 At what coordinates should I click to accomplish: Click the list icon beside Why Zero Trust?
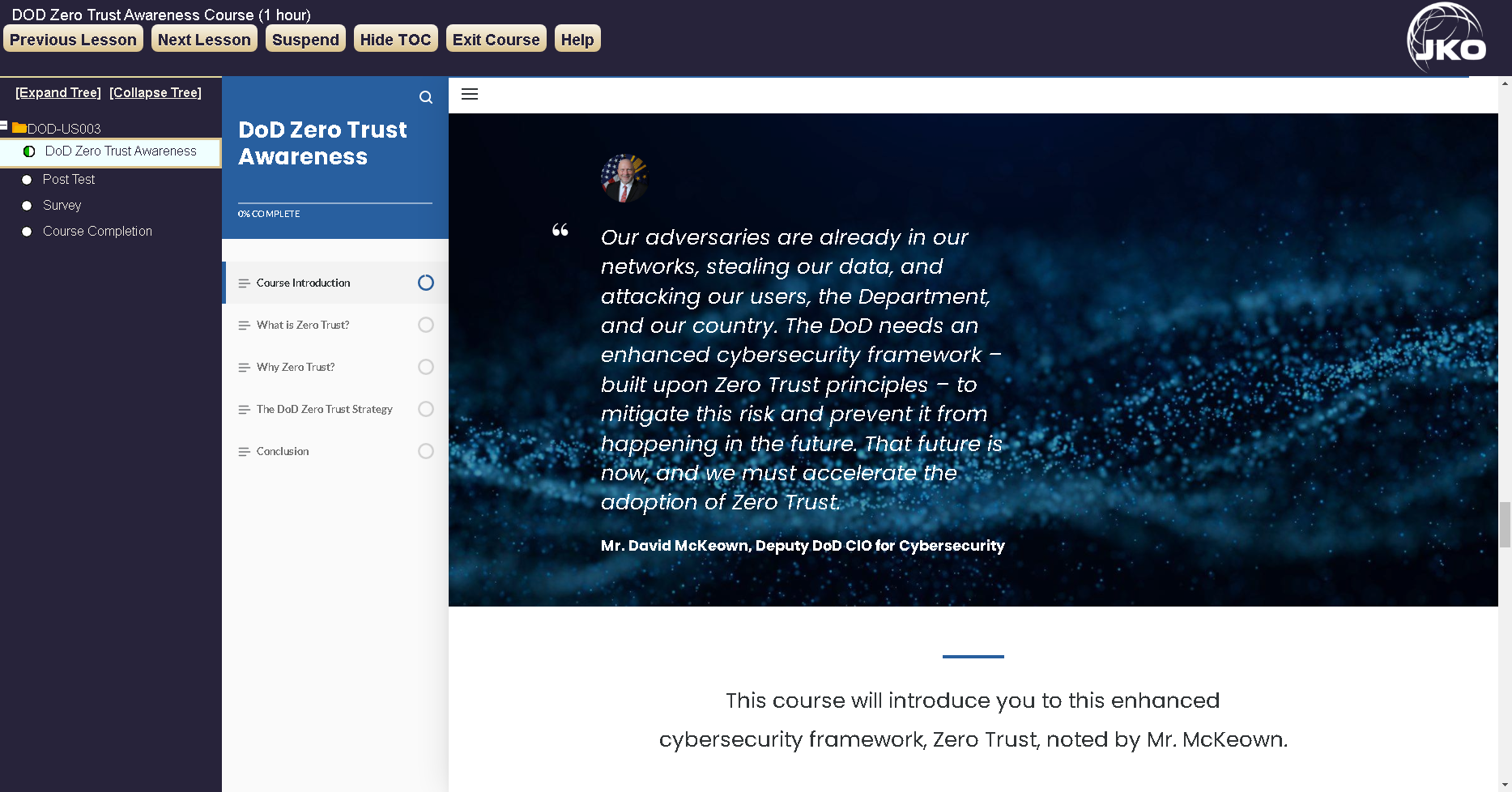point(244,367)
